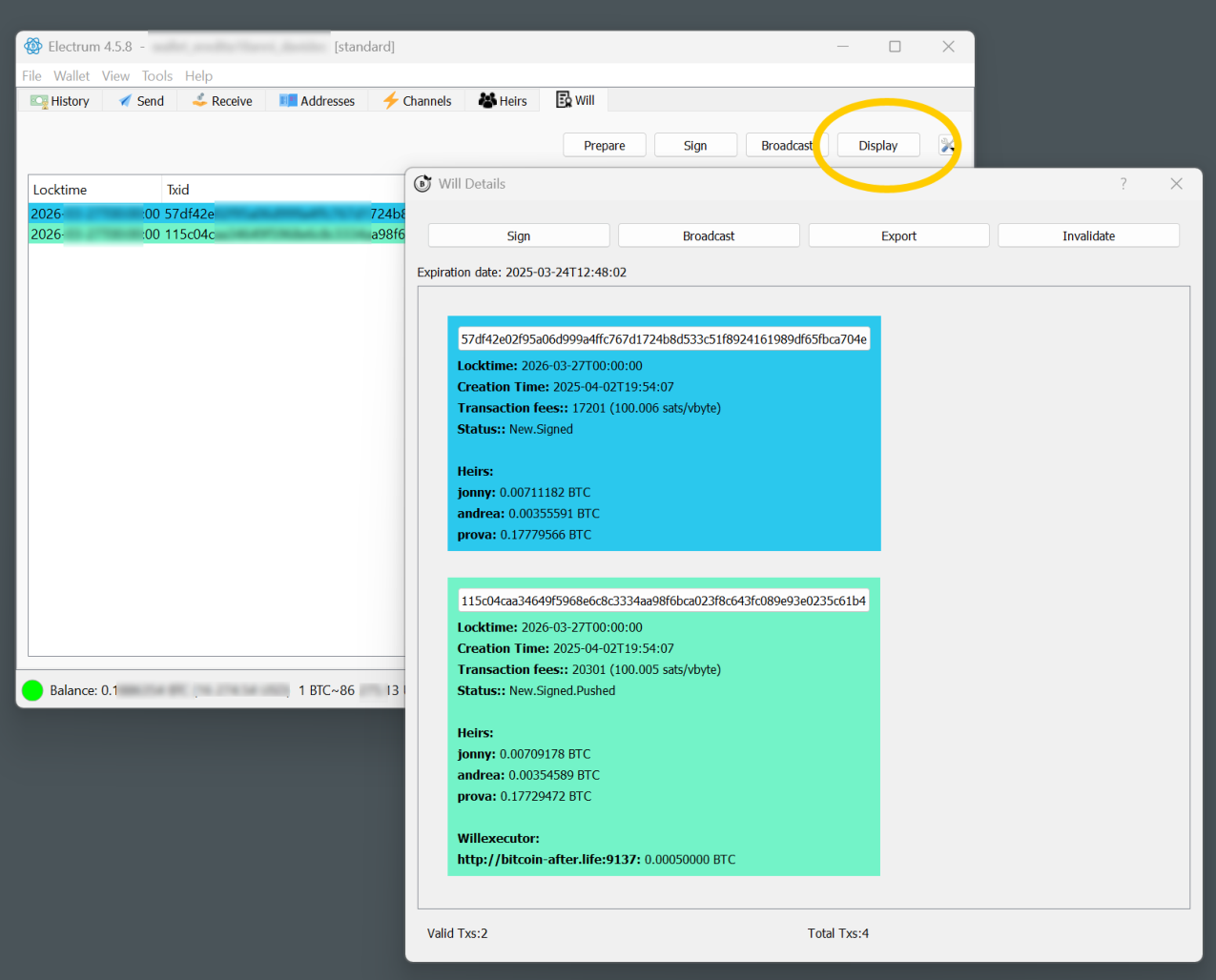The image size is (1216, 980).
Task: Click the Valid Txs:2 label
Action: (457, 933)
